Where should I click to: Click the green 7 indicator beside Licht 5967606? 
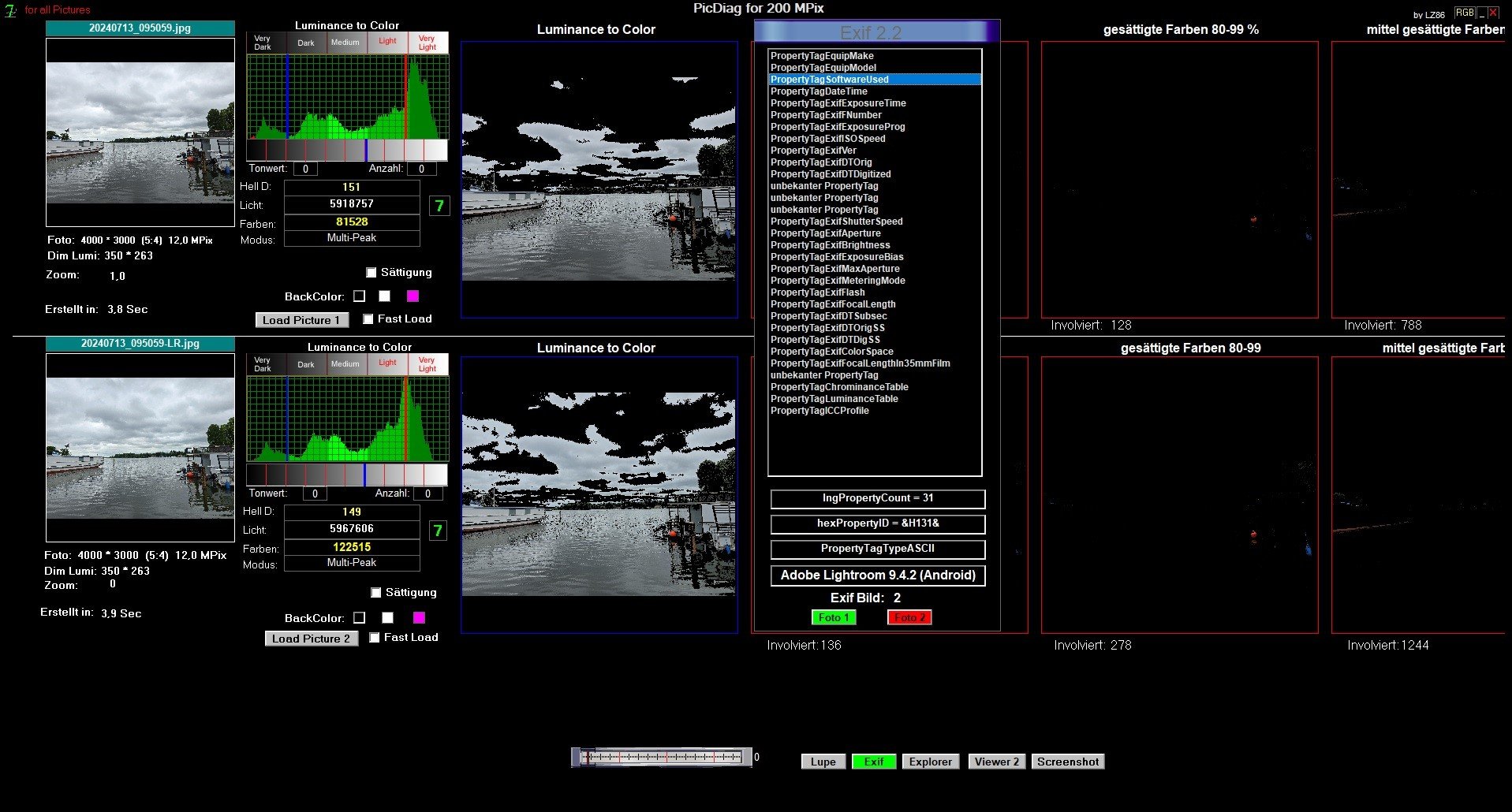(x=438, y=531)
